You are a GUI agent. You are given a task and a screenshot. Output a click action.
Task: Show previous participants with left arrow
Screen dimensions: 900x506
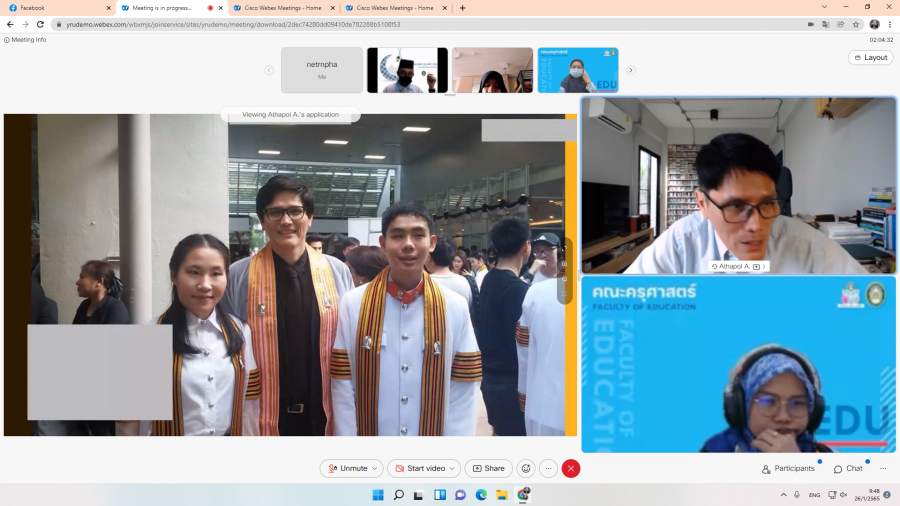tap(269, 70)
